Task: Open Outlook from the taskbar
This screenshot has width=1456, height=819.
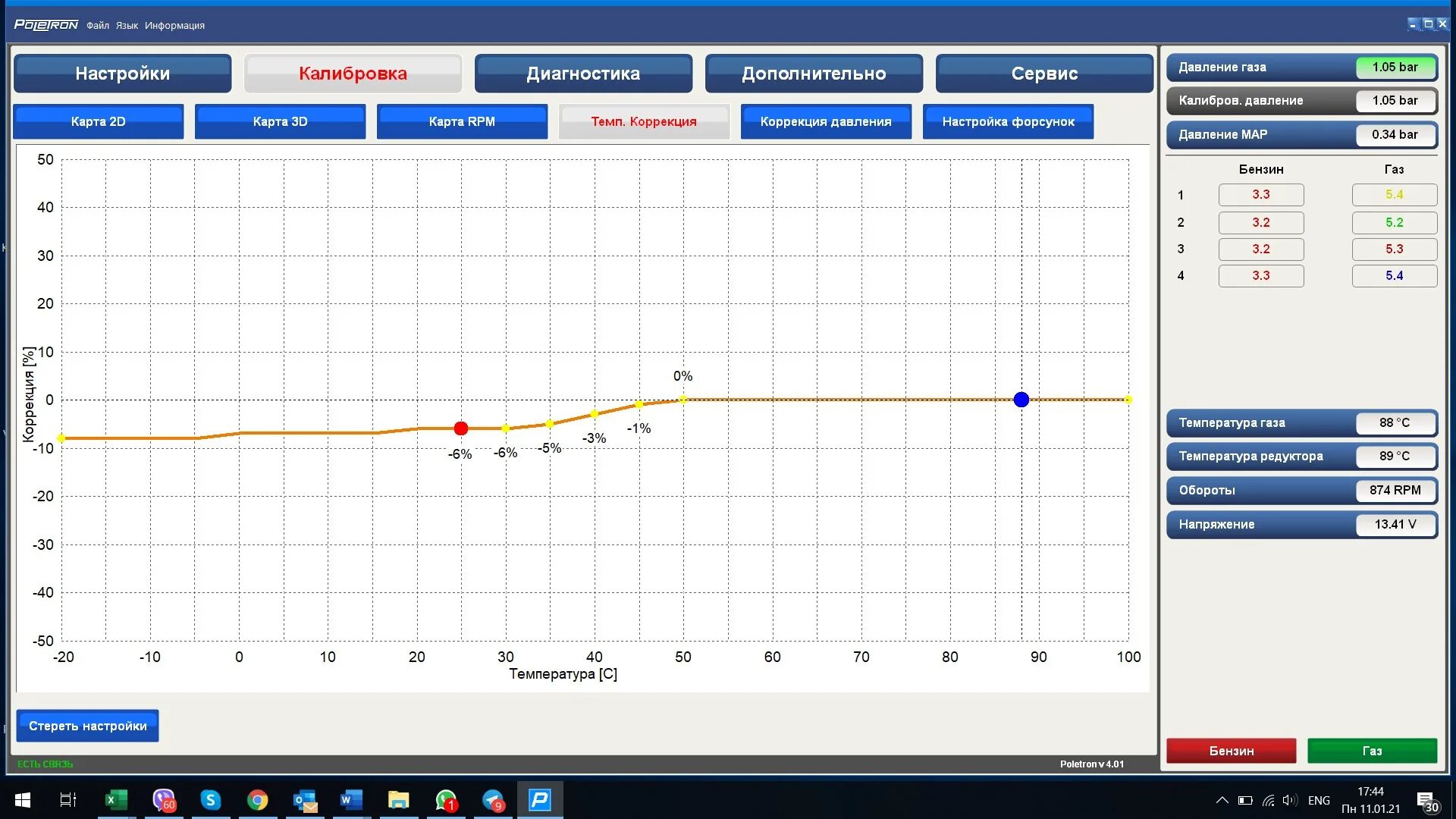Action: tap(305, 800)
